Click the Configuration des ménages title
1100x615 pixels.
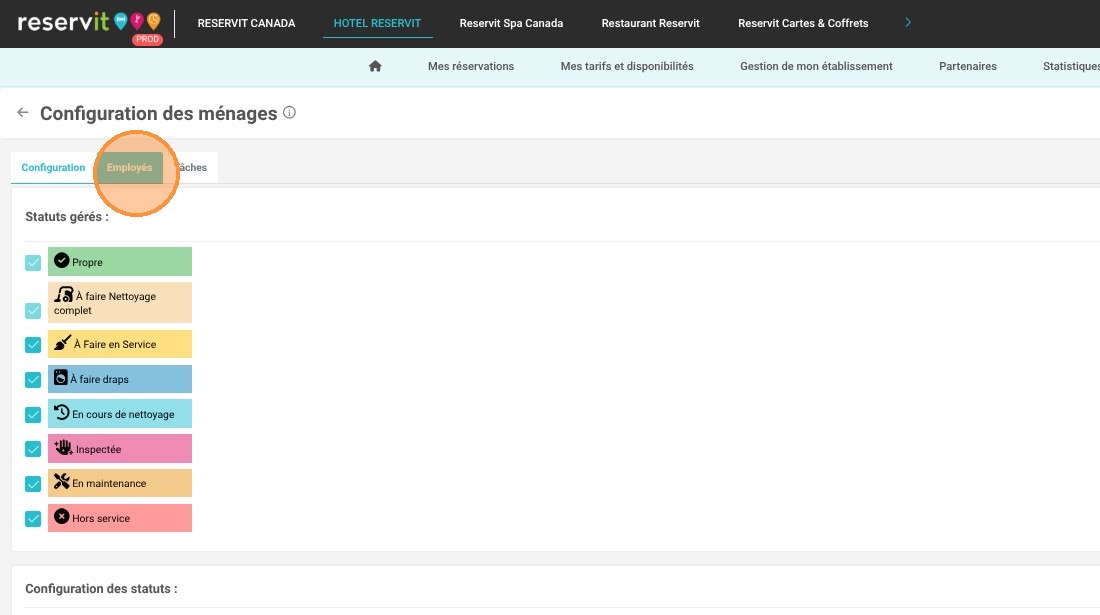click(x=159, y=113)
